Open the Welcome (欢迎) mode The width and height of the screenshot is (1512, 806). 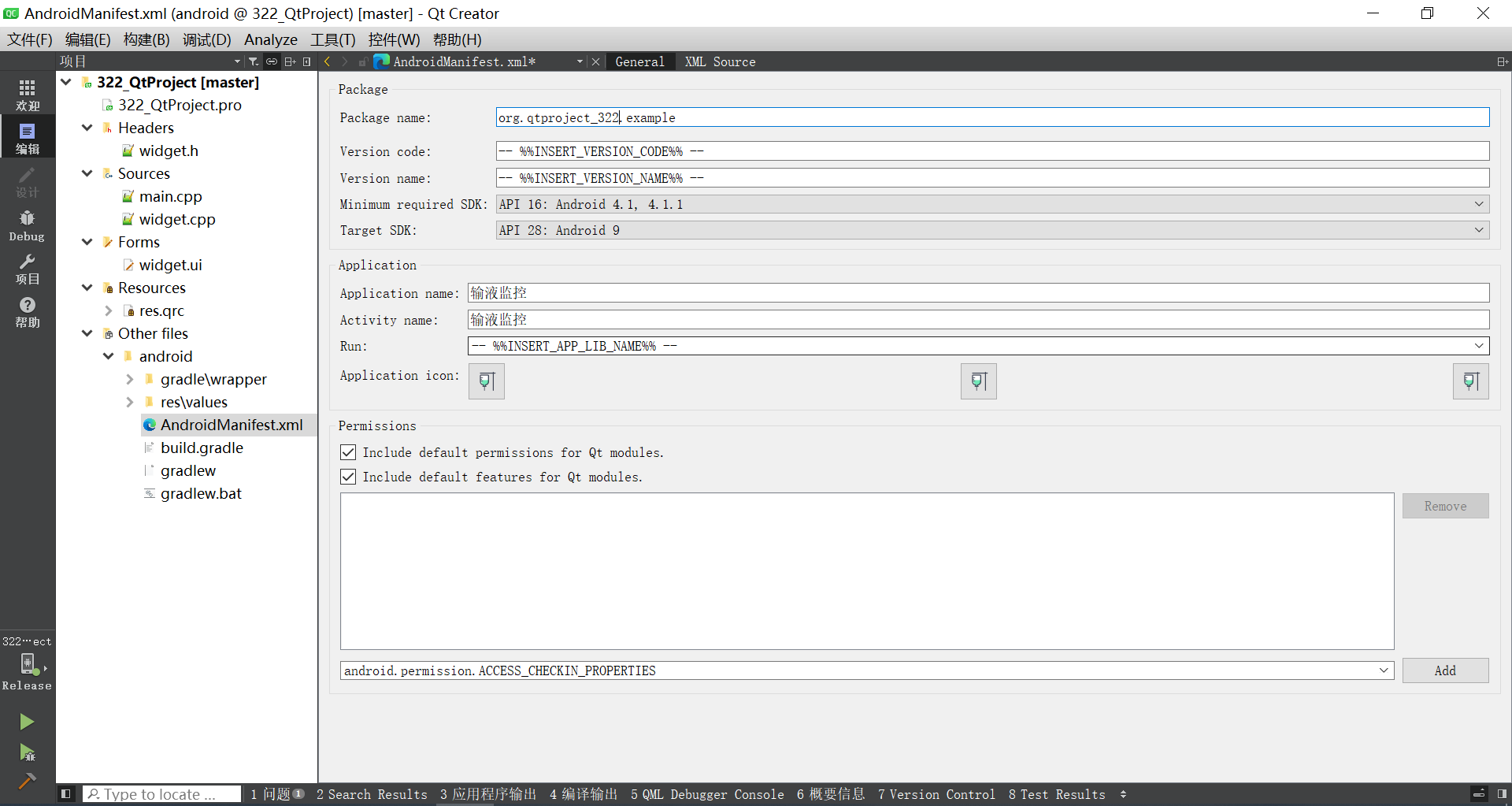(28, 95)
